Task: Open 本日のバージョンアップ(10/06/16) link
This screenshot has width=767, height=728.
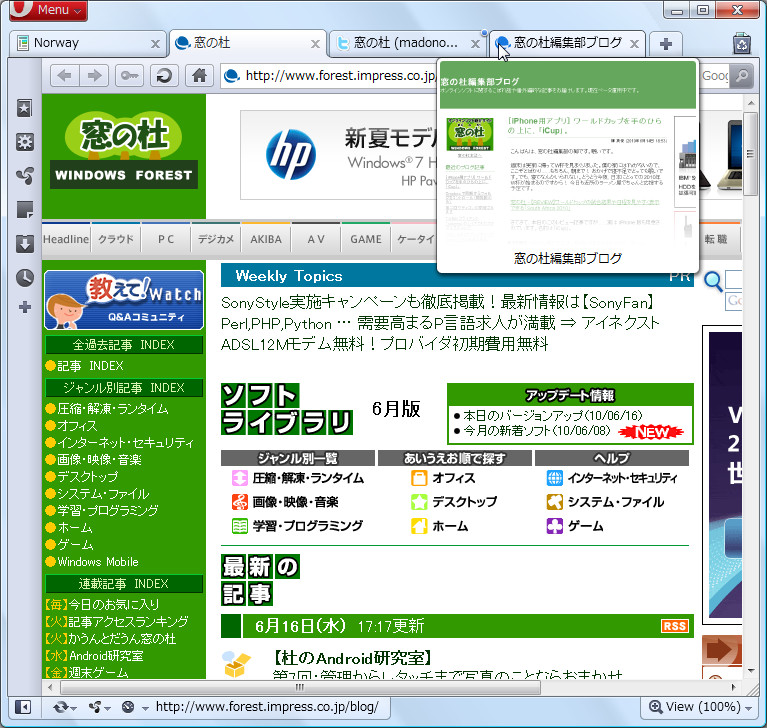Action: click(552, 416)
